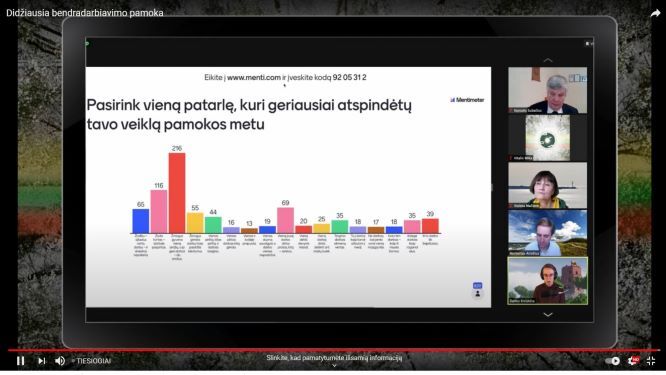Expand more info chevron below Slinkite text
This screenshot has height=375, width=666.
coord(334,366)
